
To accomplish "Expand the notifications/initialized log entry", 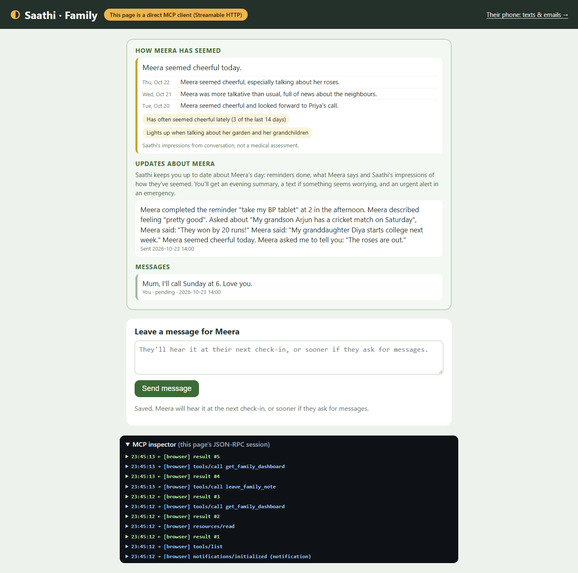I will [x=218, y=556].
